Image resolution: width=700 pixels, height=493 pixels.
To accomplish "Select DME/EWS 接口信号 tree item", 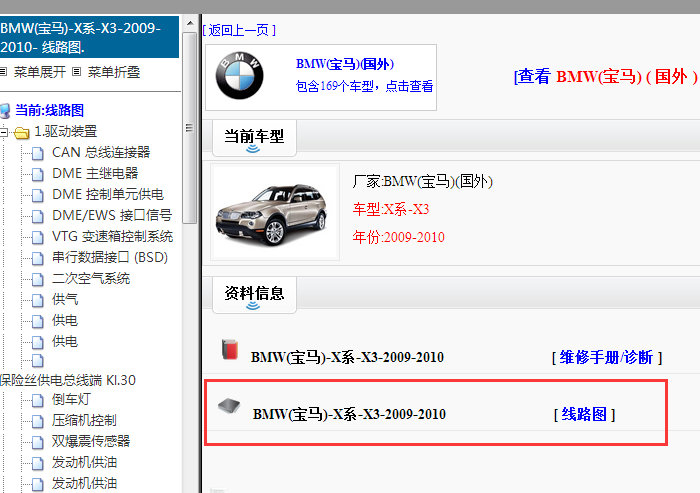I will [112, 215].
